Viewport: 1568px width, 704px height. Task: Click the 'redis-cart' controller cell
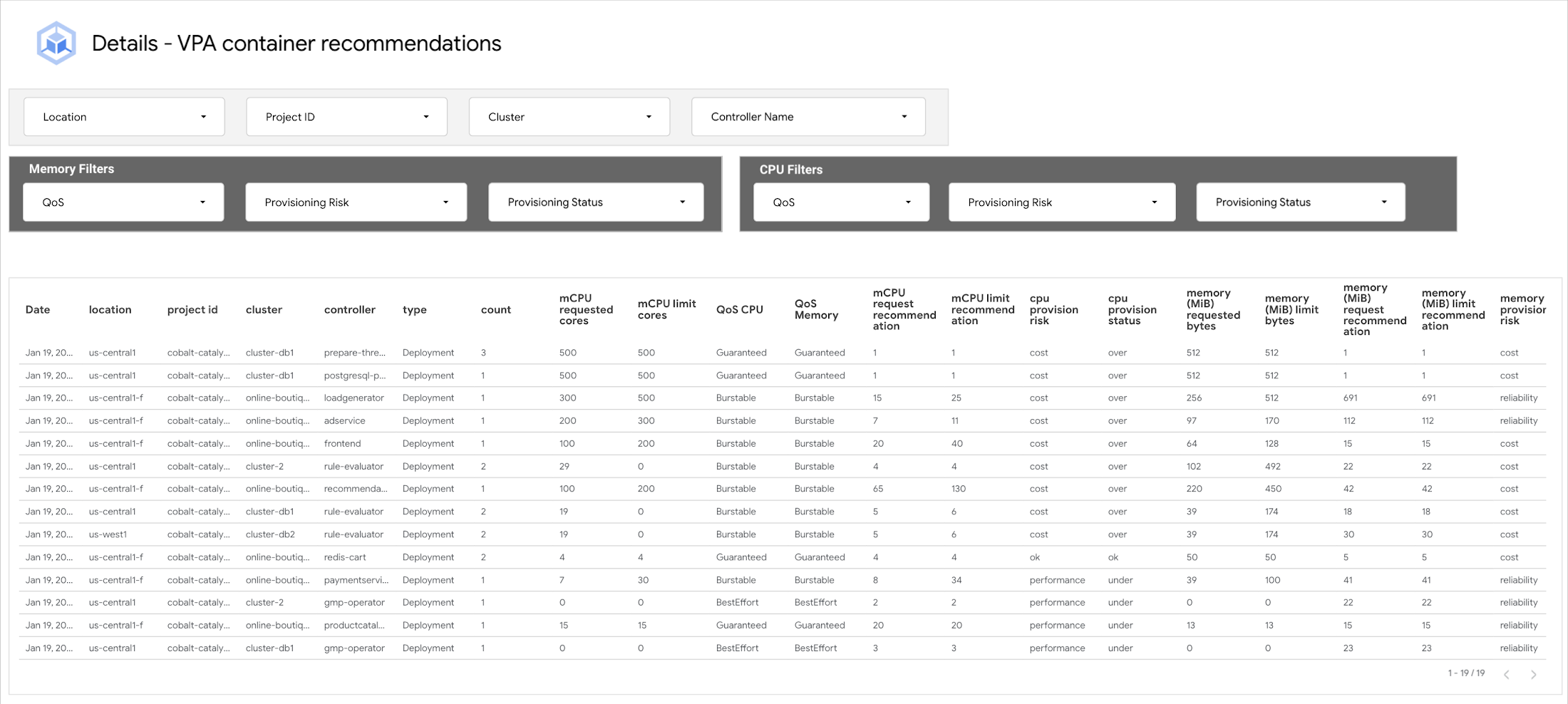click(345, 557)
